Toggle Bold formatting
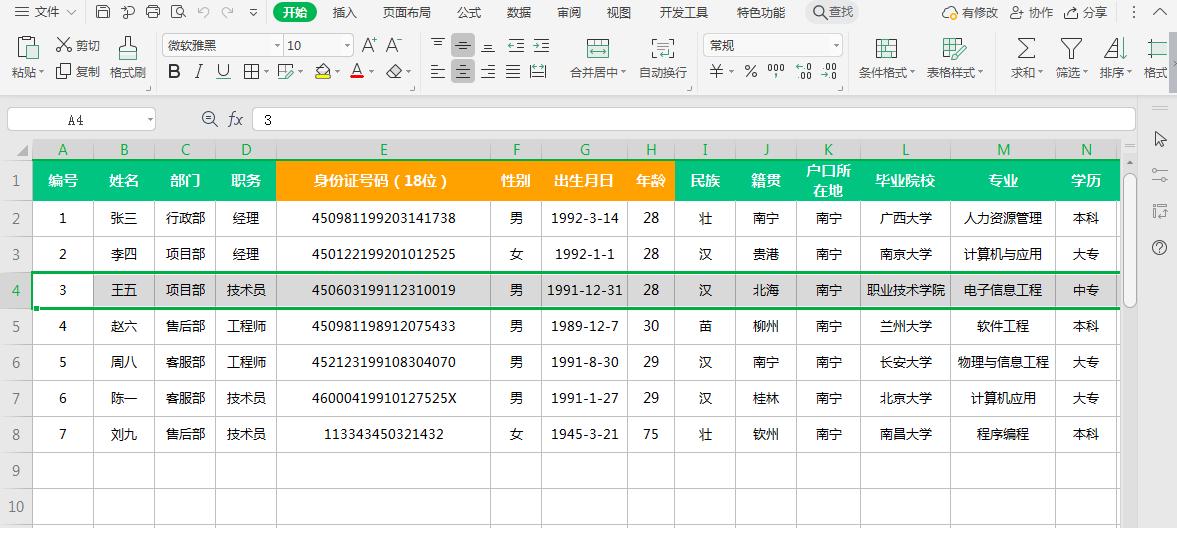1177x534 pixels. [x=174, y=71]
